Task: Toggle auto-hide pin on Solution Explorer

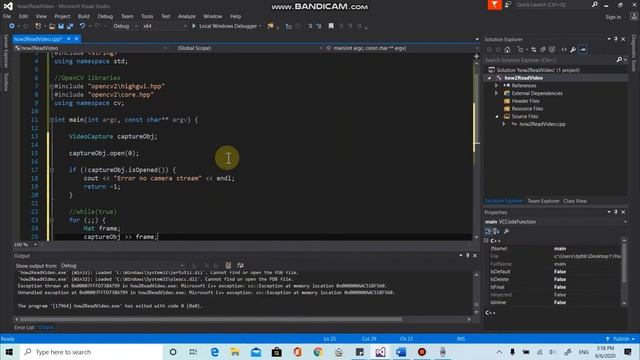Action: (616, 39)
